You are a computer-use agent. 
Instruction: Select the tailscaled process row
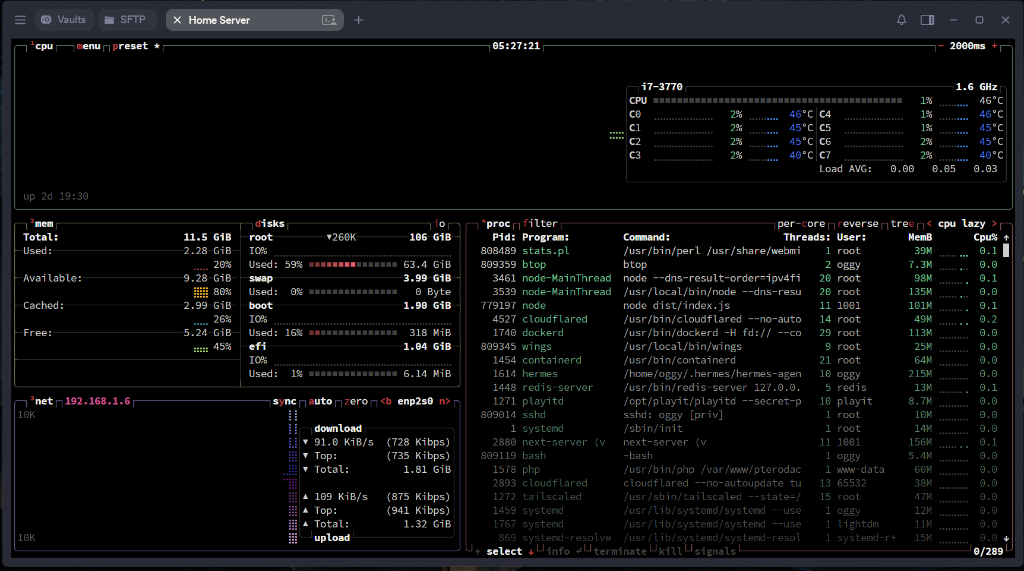(x=739, y=497)
